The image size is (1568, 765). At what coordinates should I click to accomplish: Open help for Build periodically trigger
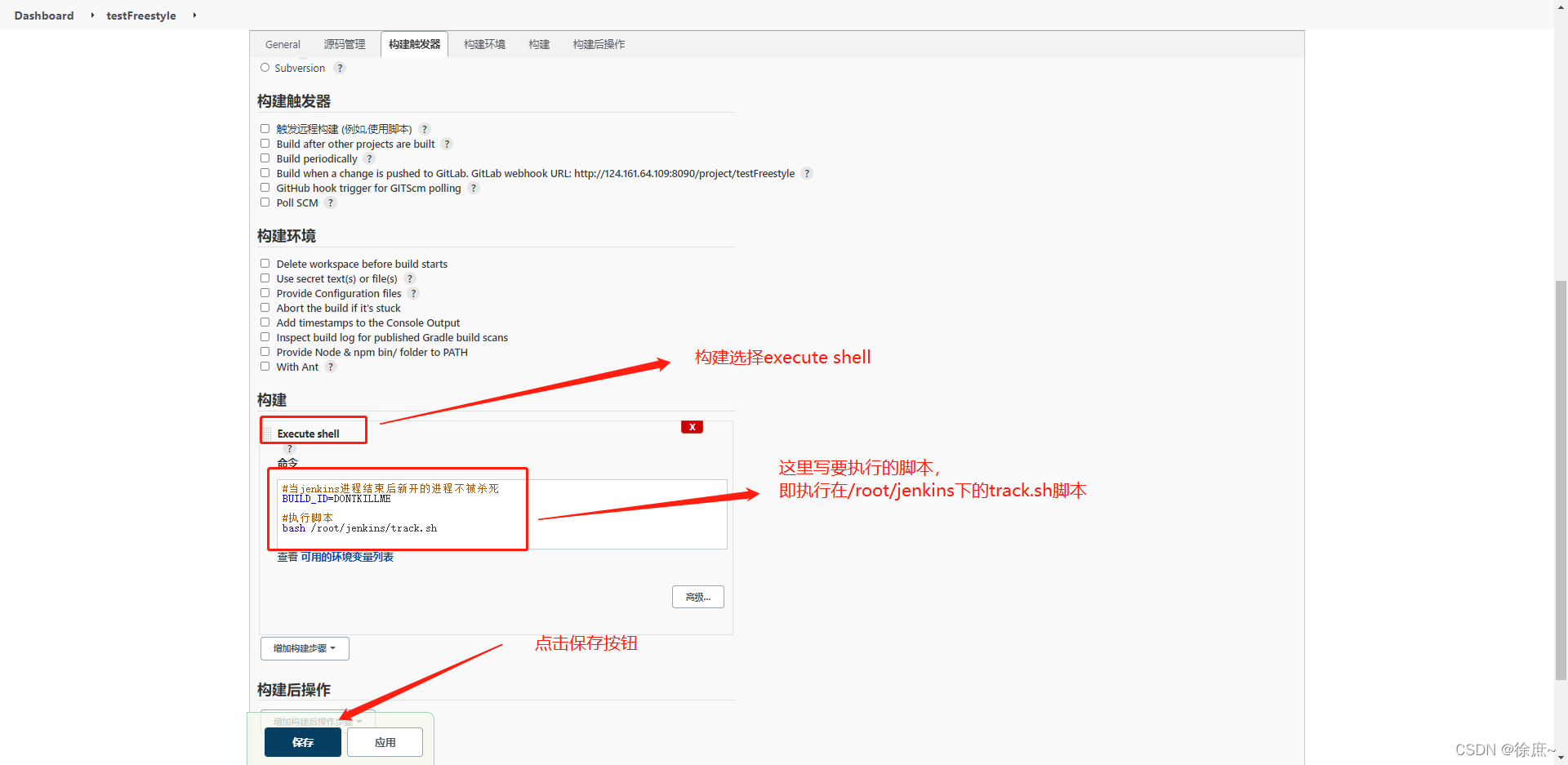[369, 158]
